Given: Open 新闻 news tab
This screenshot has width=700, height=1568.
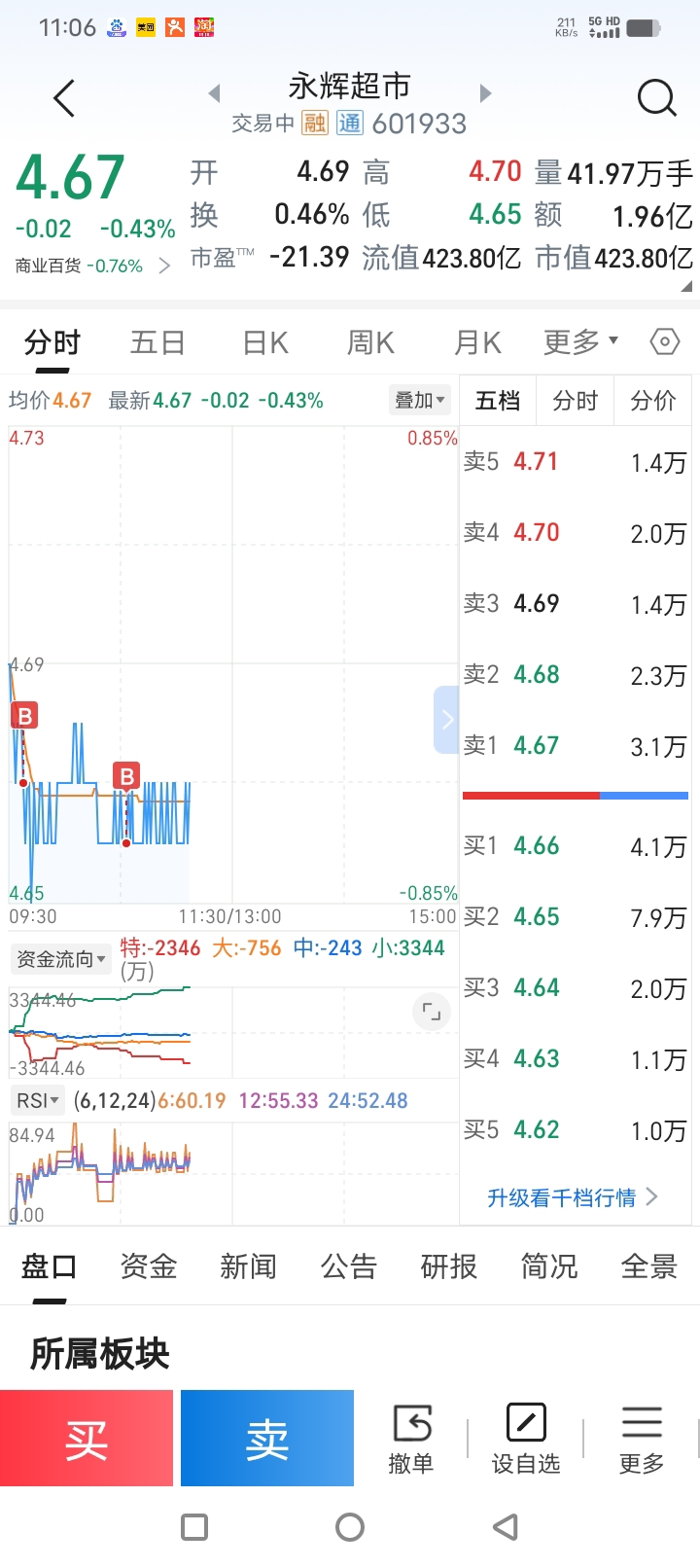Looking at the screenshot, I should 249,1266.
